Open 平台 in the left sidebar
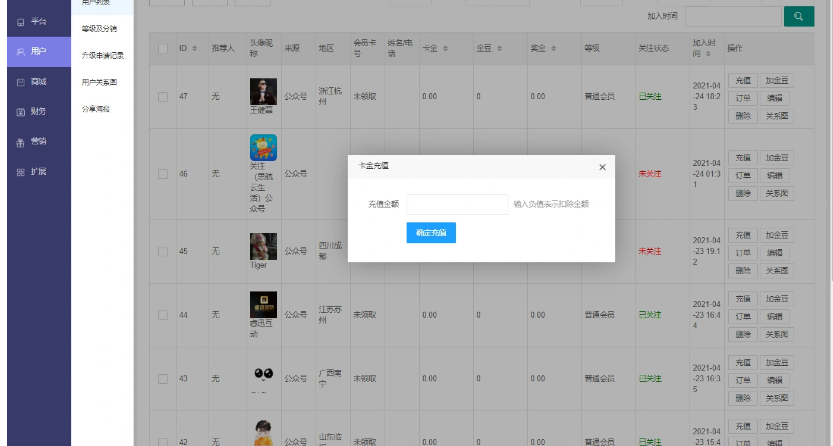 pyautogui.click(x=31, y=20)
